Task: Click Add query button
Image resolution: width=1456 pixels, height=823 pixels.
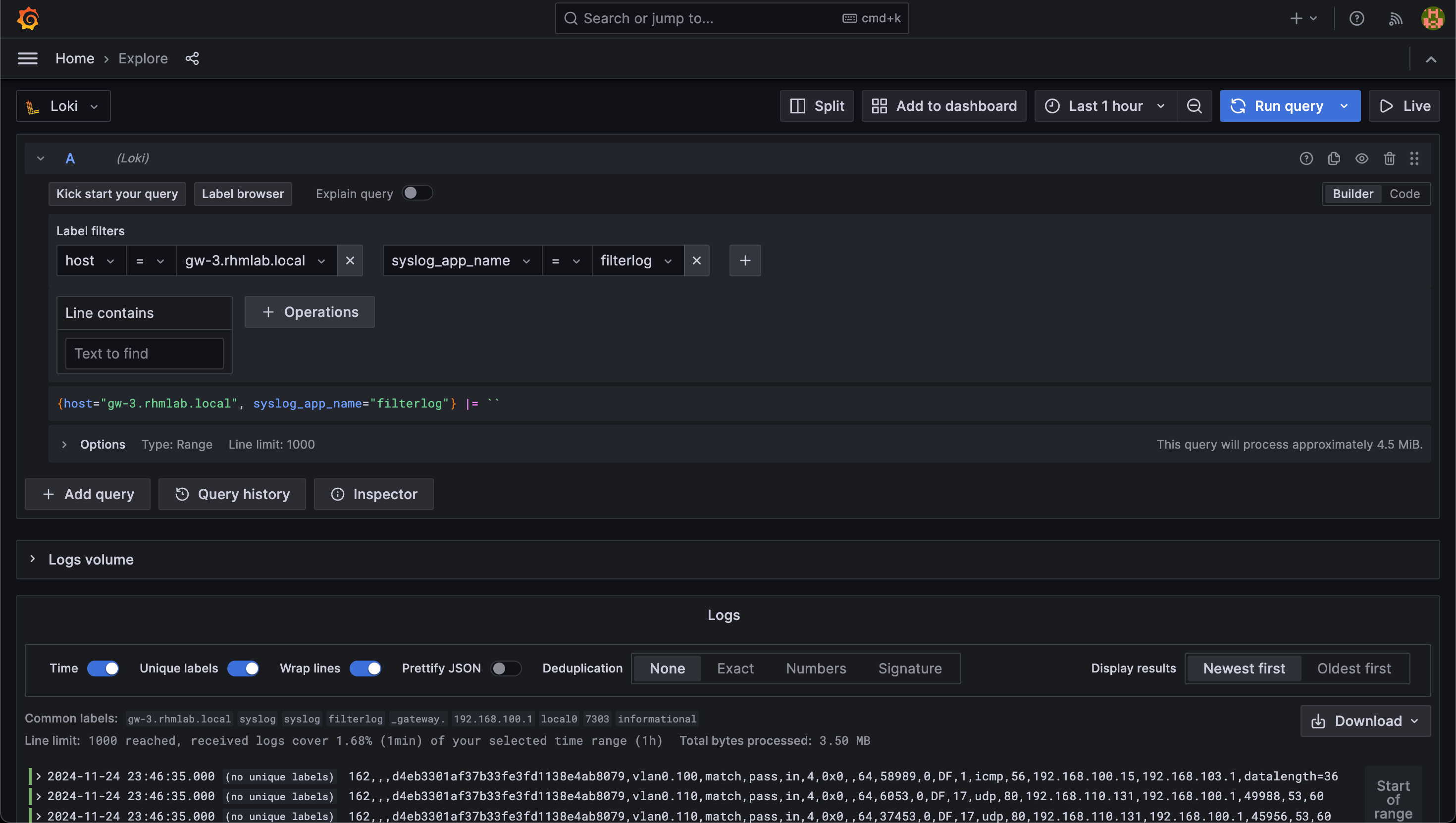Action: click(88, 494)
